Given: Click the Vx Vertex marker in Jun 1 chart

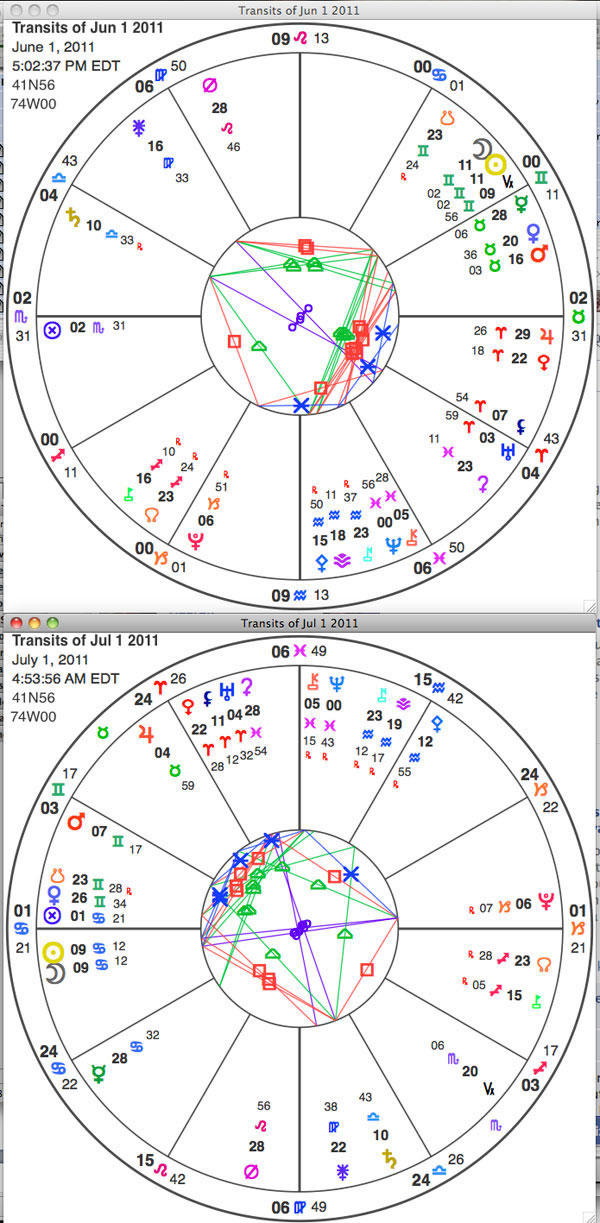Looking at the screenshot, I should point(508,180).
